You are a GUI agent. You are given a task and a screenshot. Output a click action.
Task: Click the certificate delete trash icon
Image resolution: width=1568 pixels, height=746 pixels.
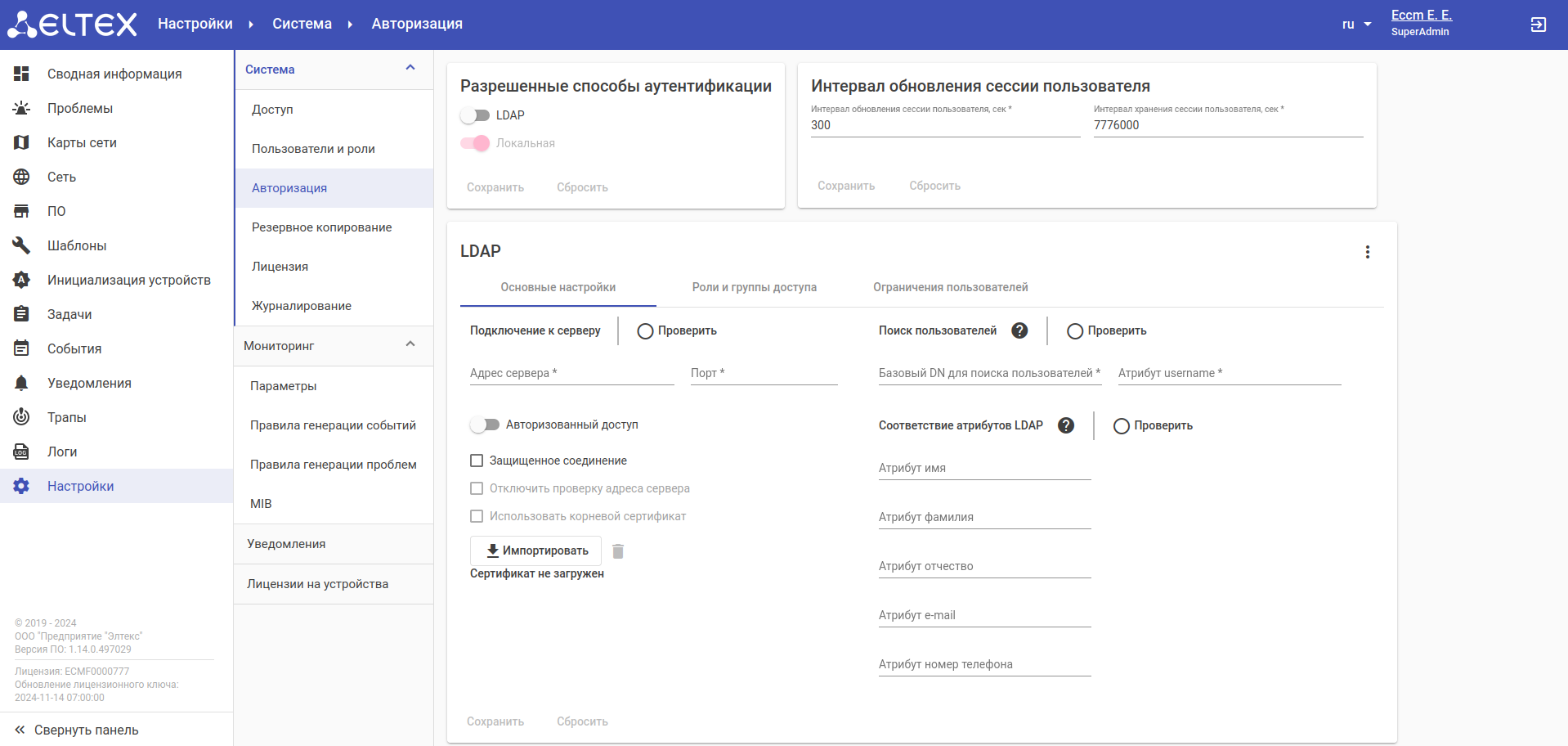click(618, 551)
